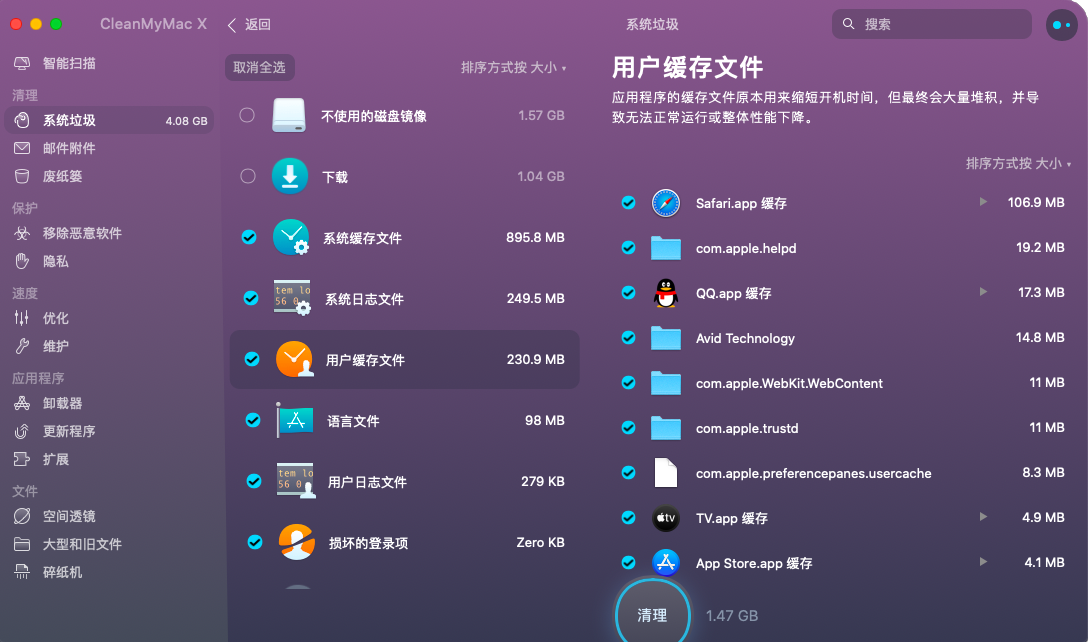The height and width of the screenshot is (642, 1088).
Task: Uncheck the 用户缓存文件 checkbox
Action: [x=252, y=359]
